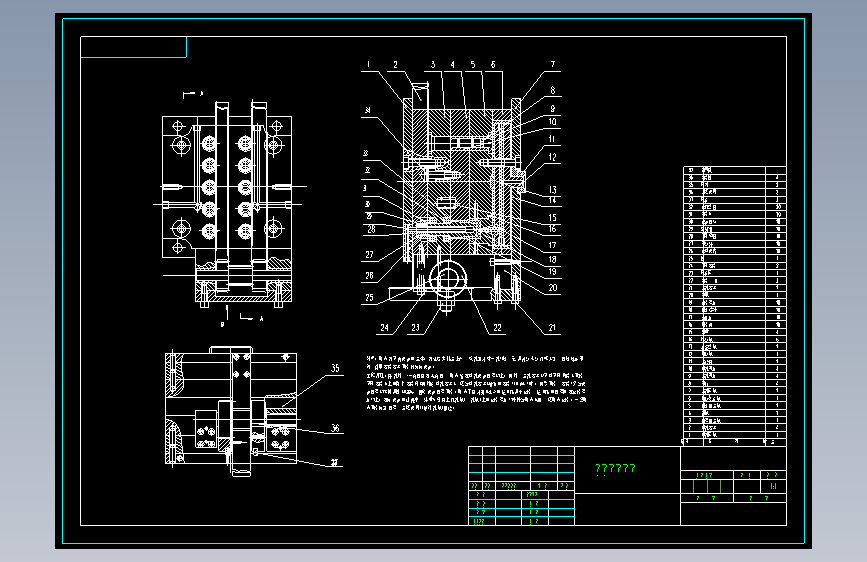Click part callout number 20
Viewport: 867px width, 562px height.
coord(553,288)
